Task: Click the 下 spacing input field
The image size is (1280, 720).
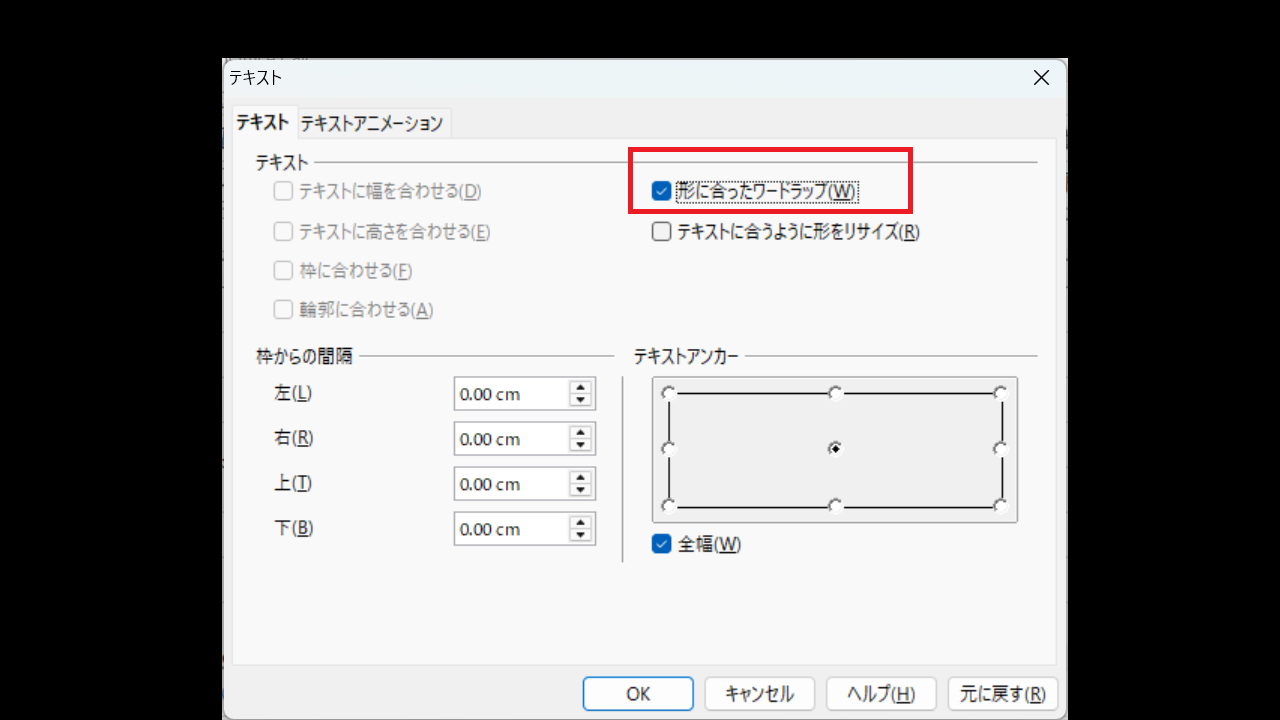Action: click(510, 529)
